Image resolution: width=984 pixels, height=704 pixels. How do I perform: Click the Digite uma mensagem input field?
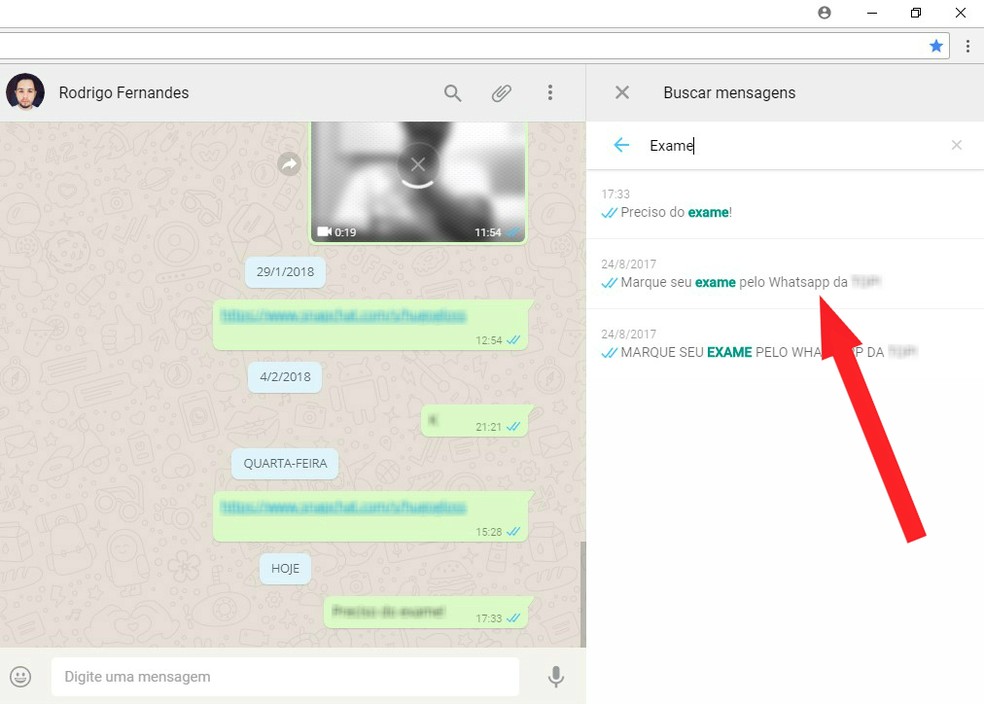[x=285, y=676]
